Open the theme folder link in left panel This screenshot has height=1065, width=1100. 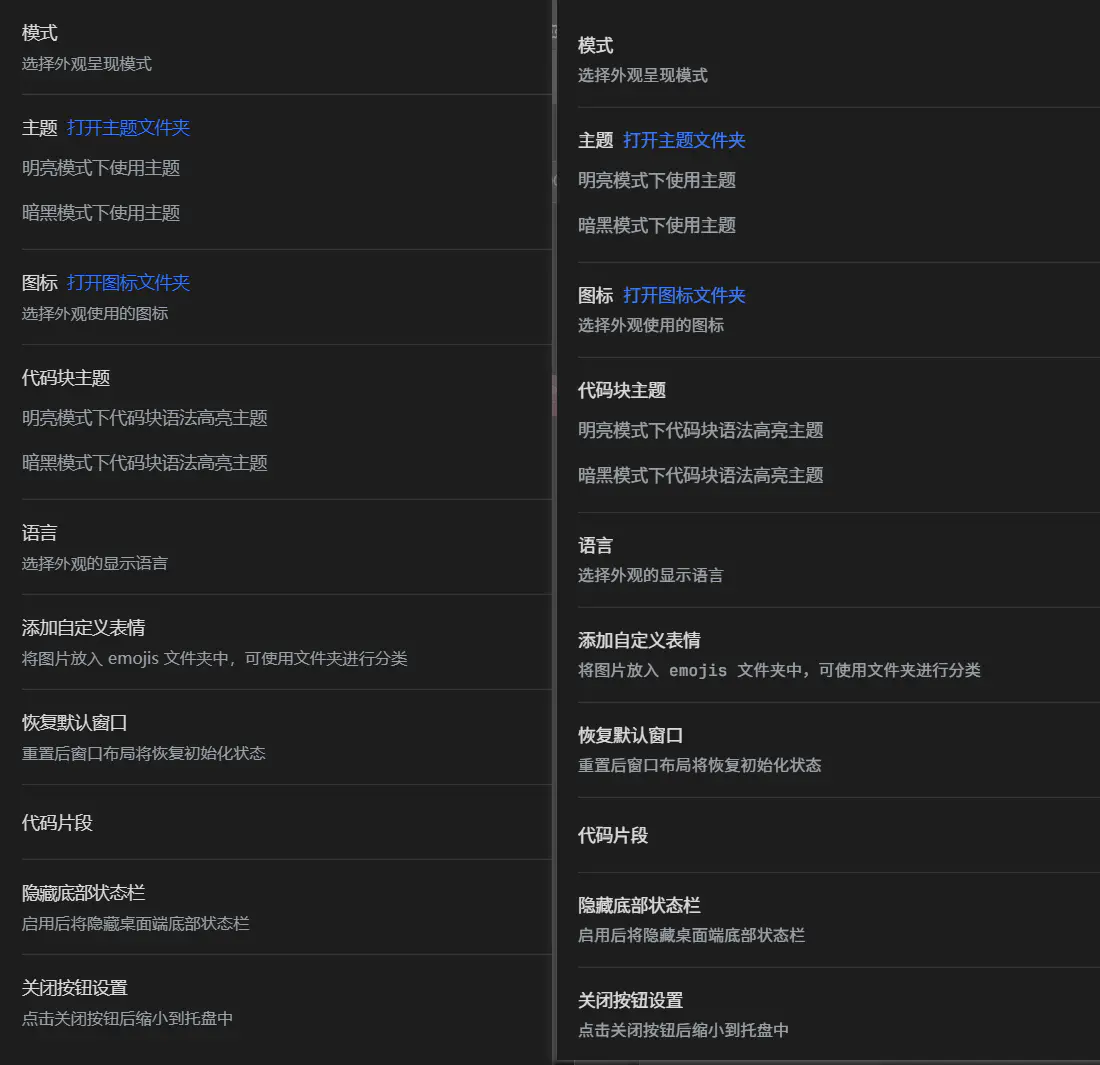pos(127,127)
